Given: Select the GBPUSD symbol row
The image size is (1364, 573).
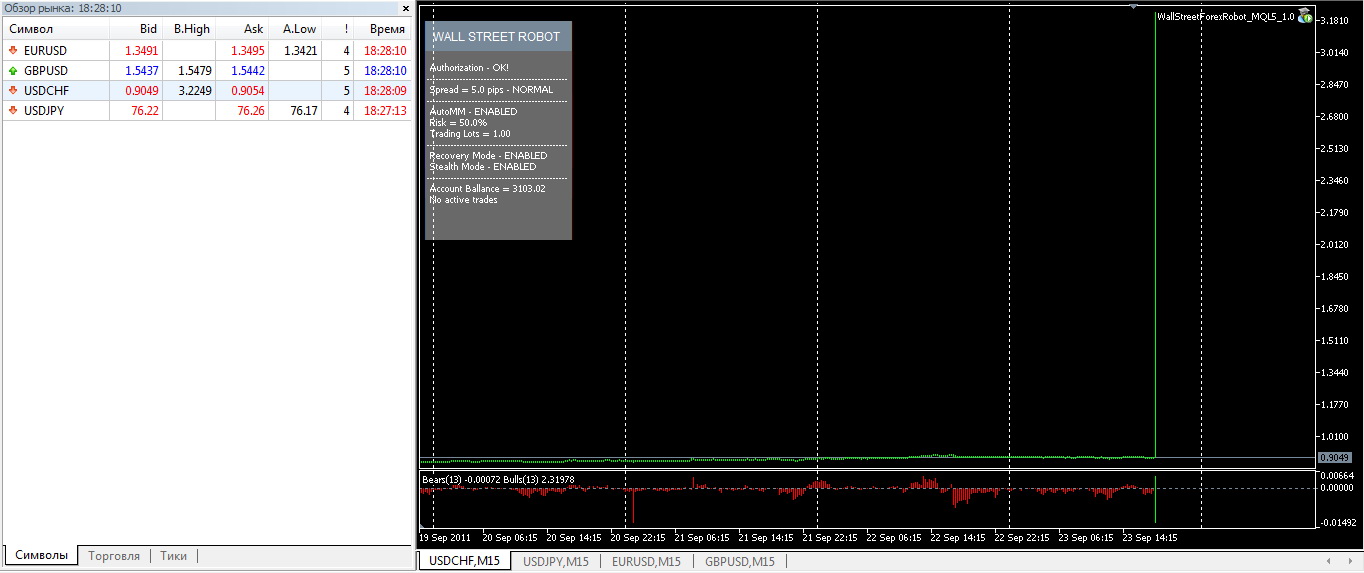Looking at the screenshot, I should 206,71.
